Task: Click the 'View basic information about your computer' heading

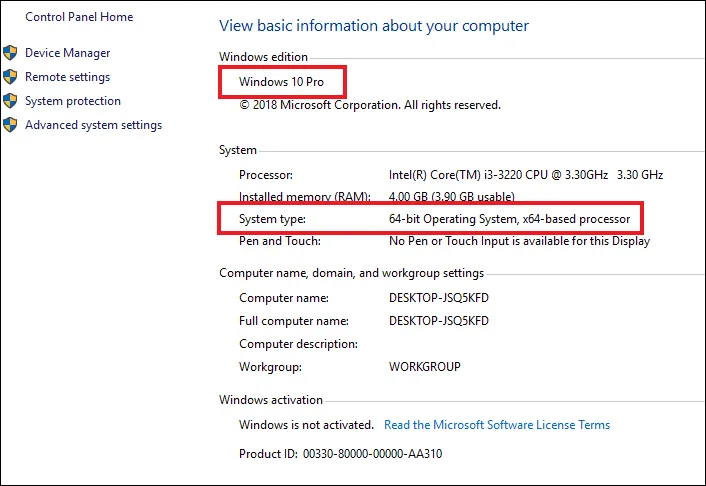Action: pyautogui.click(x=373, y=26)
